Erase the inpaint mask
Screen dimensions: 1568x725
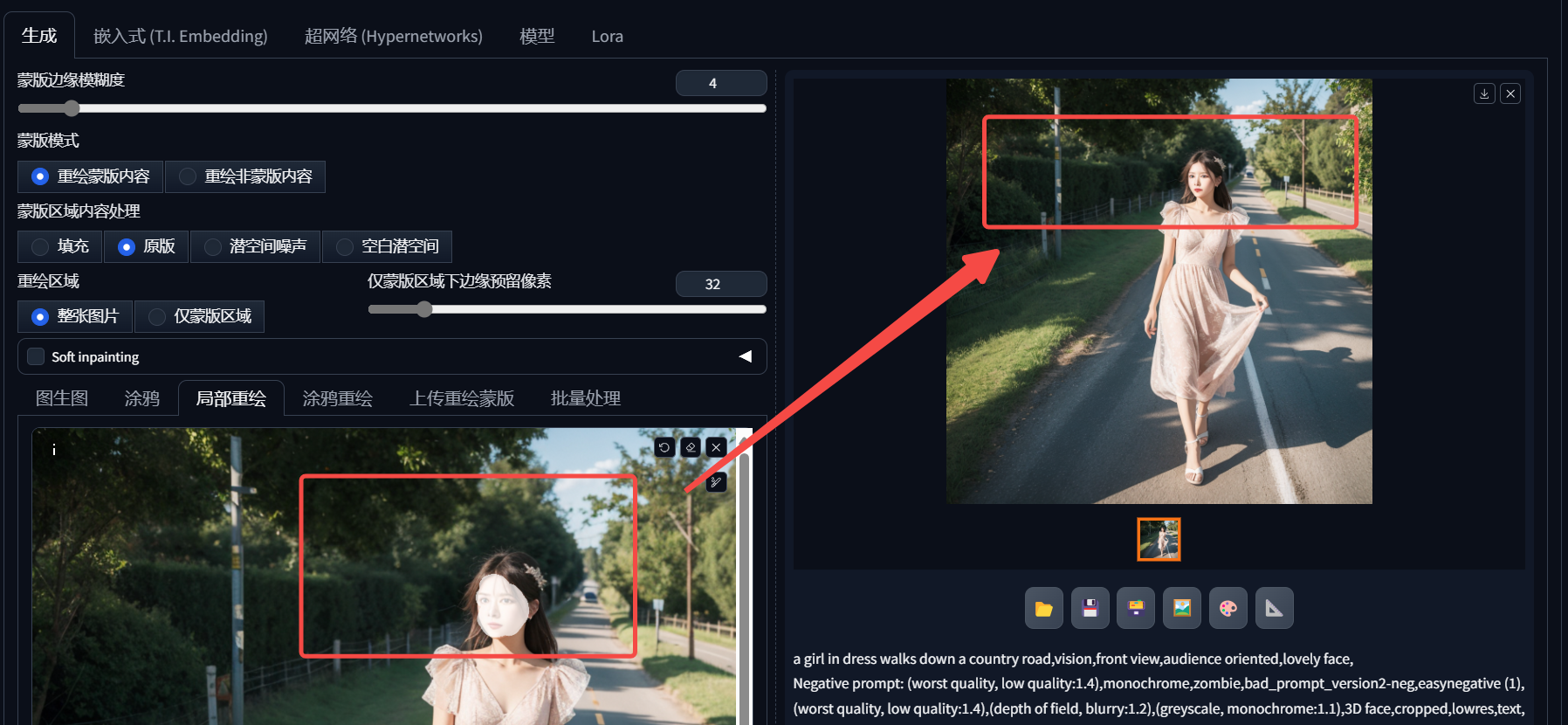(691, 447)
